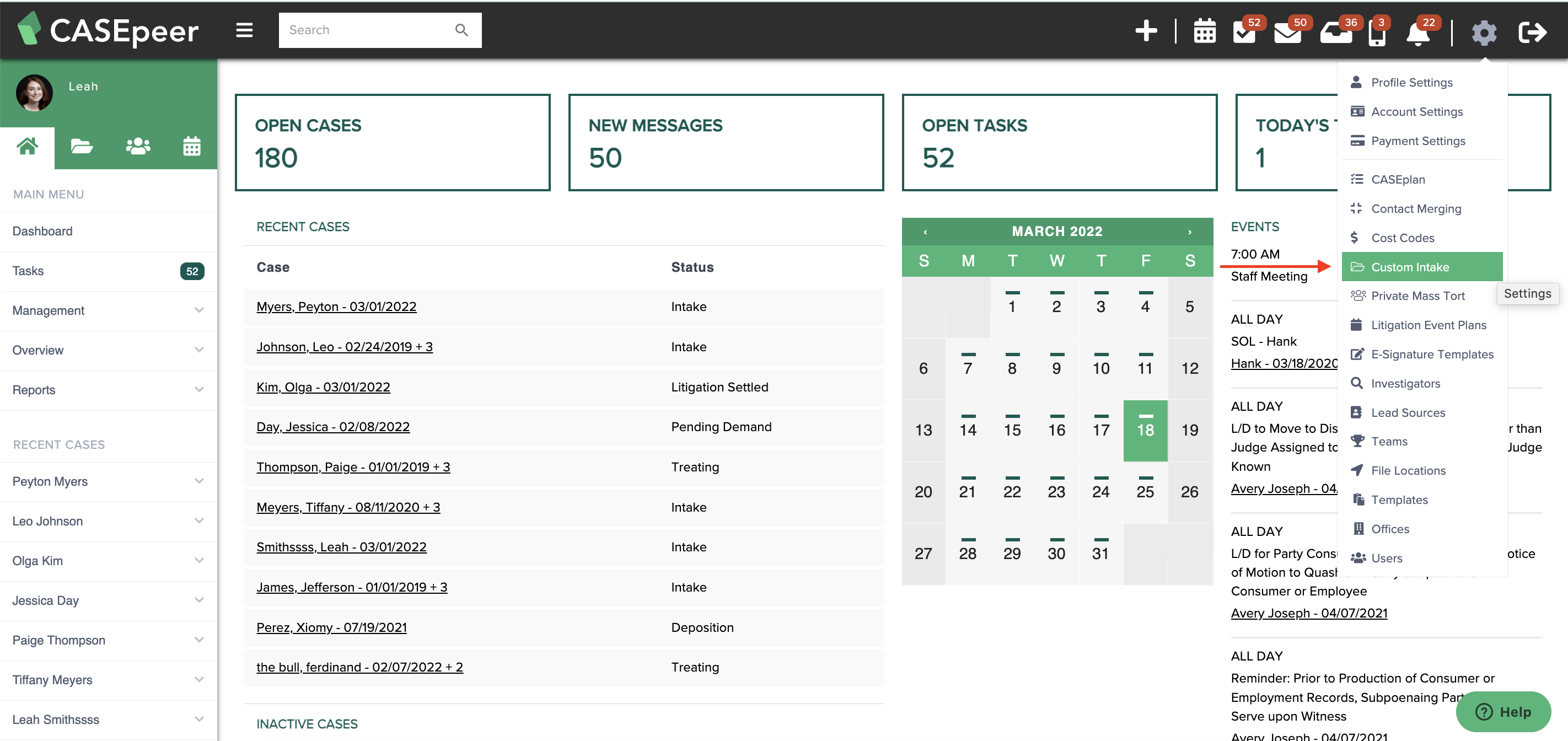Open the cases folder icon in the sidebar
Image resolution: width=1568 pixels, height=741 pixels.
point(82,146)
